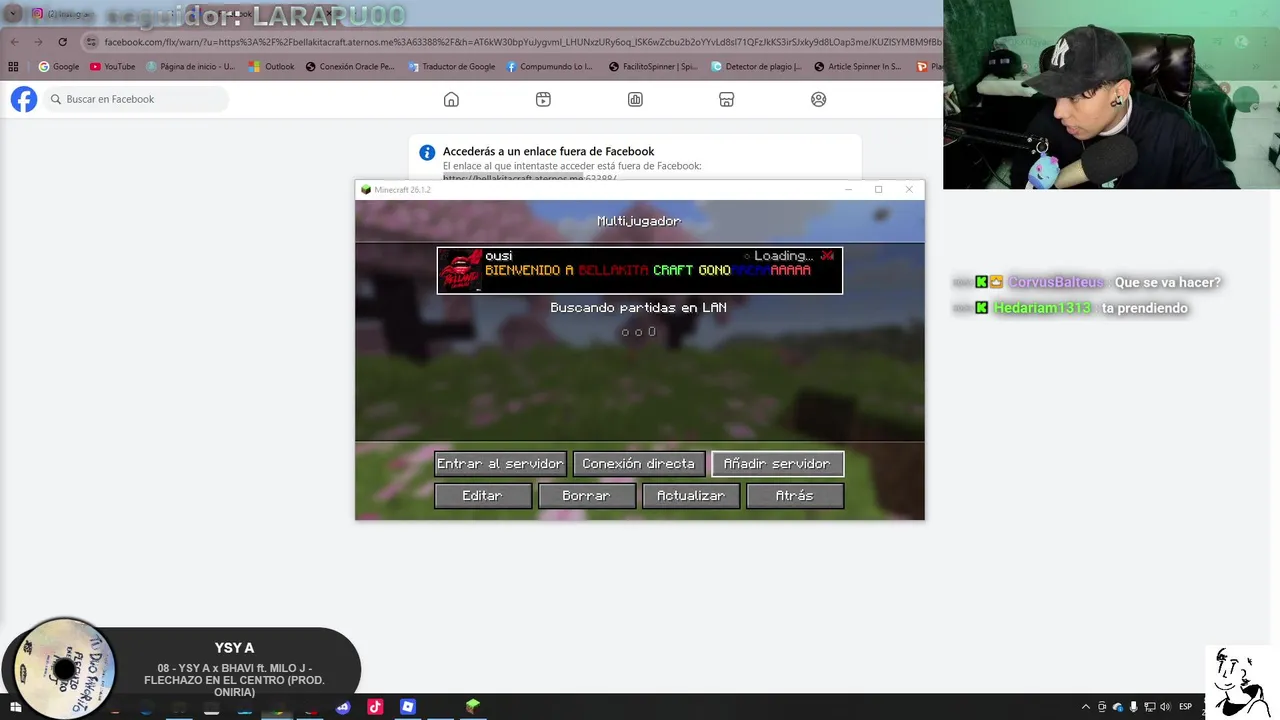The height and width of the screenshot is (720, 1280).
Task: Open the tab search dropdown in Chrome
Action: [13, 14]
